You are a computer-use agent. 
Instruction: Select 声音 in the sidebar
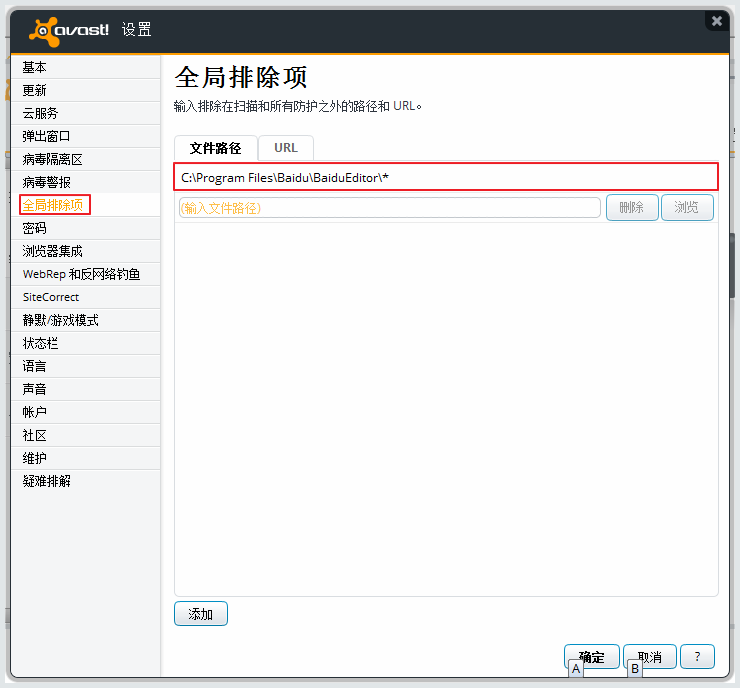(x=85, y=389)
